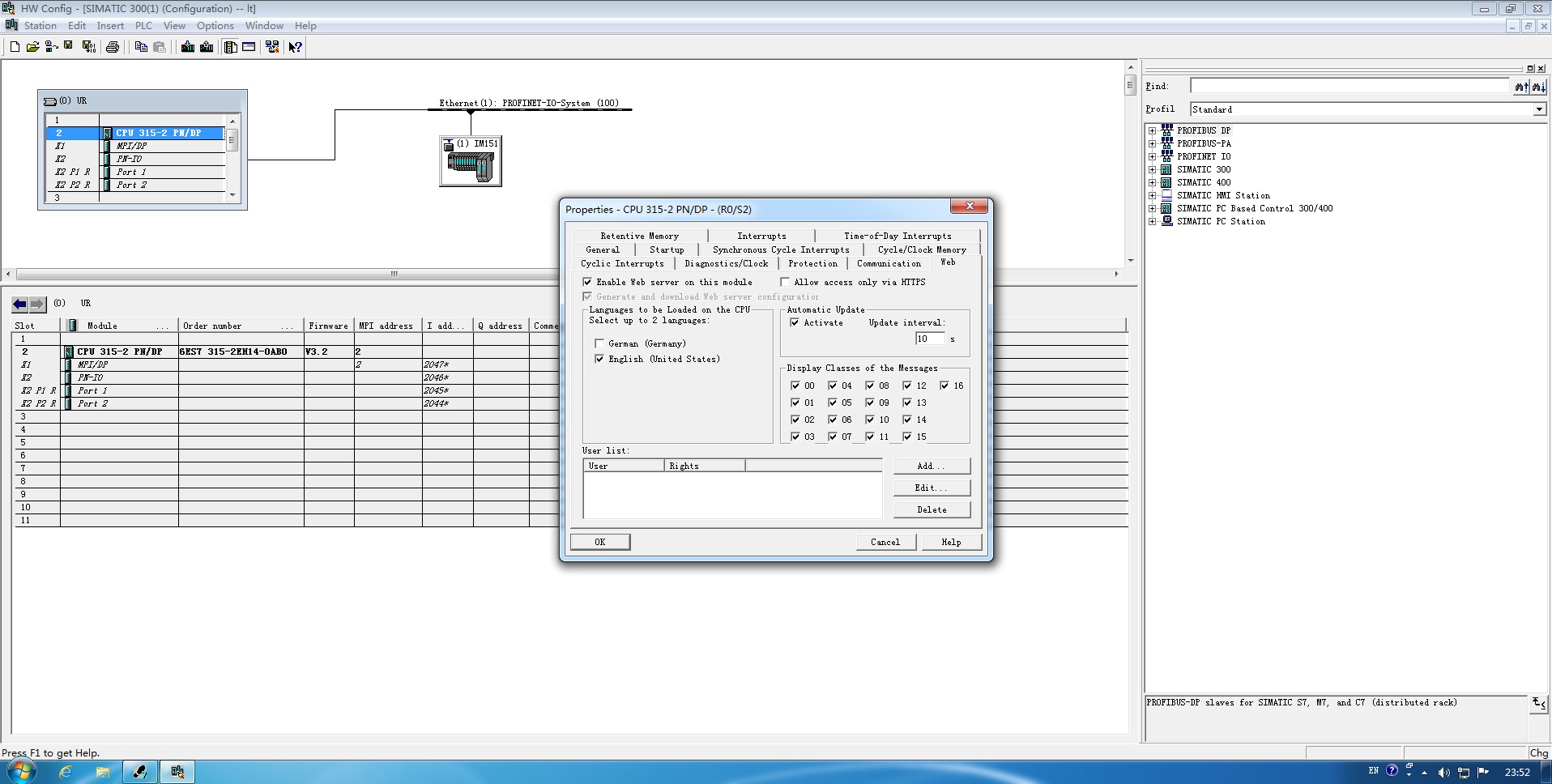The width and height of the screenshot is (1552, 784).
Task: Click the Upload from Module toolbar icon
Action: tap(207, 47)
